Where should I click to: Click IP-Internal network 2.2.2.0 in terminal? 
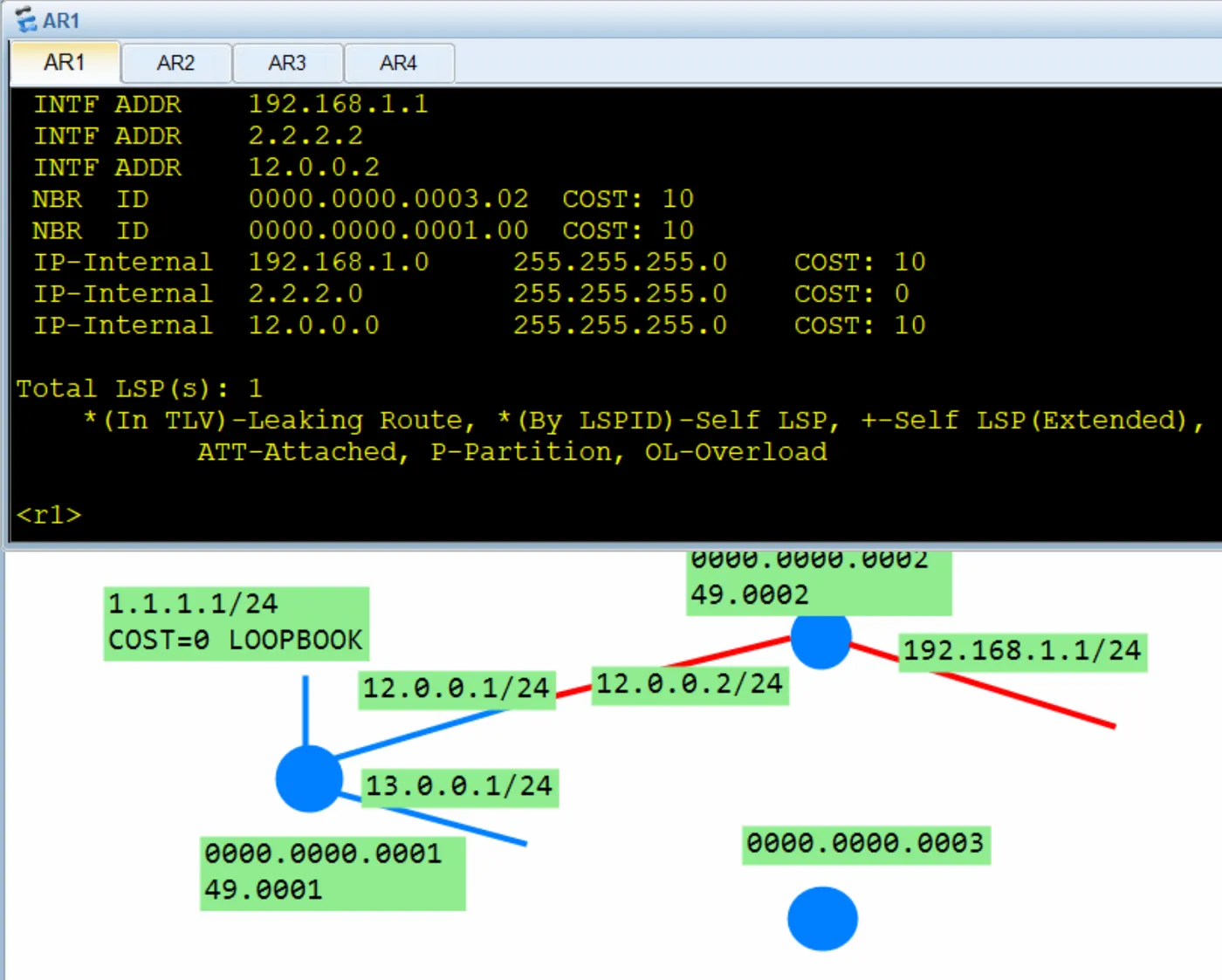[x=305, y=293]
